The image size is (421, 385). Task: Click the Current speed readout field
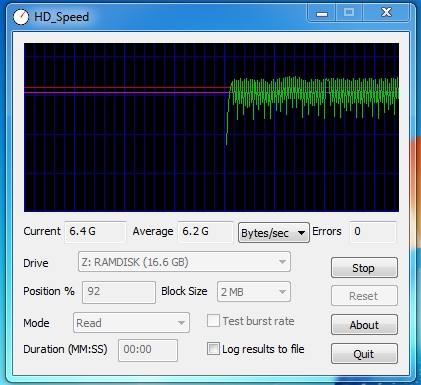point(95,232)
